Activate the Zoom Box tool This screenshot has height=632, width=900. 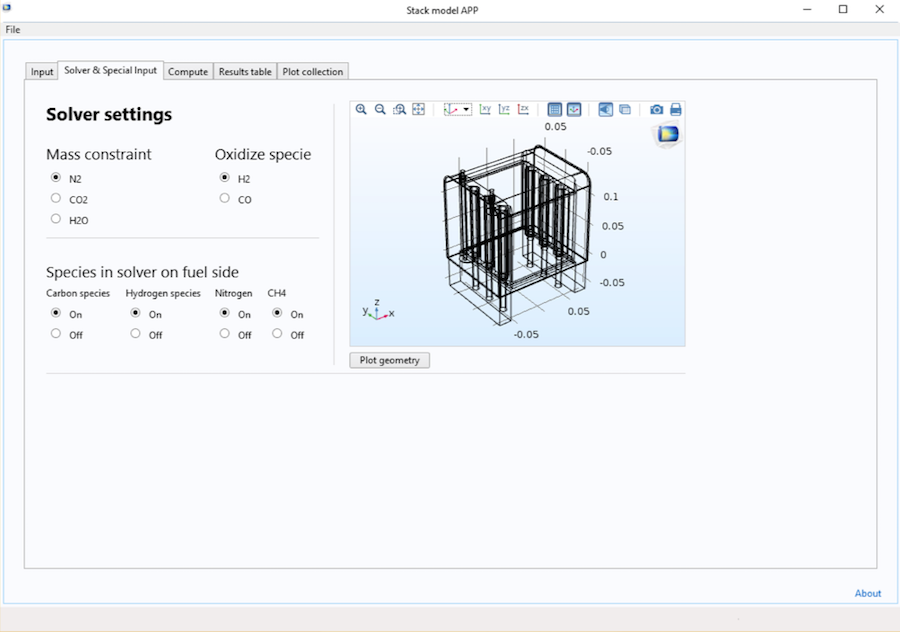coord(399,109)
